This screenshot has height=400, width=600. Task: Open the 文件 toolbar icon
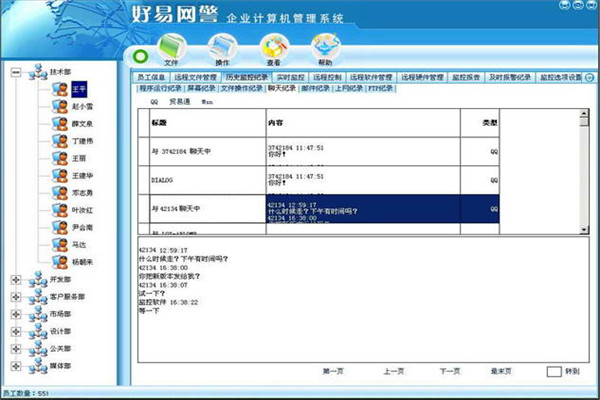[x=171, y=50]
